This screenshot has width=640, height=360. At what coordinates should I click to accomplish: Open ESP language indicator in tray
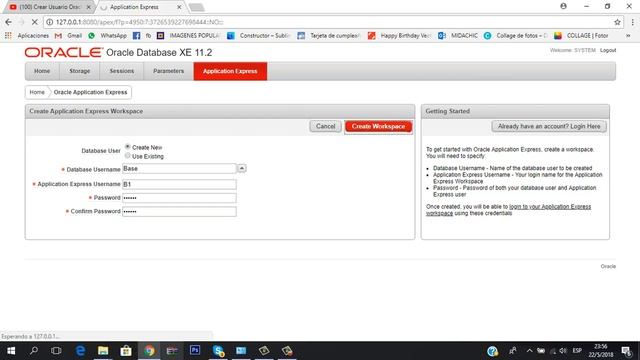(577, 351)
